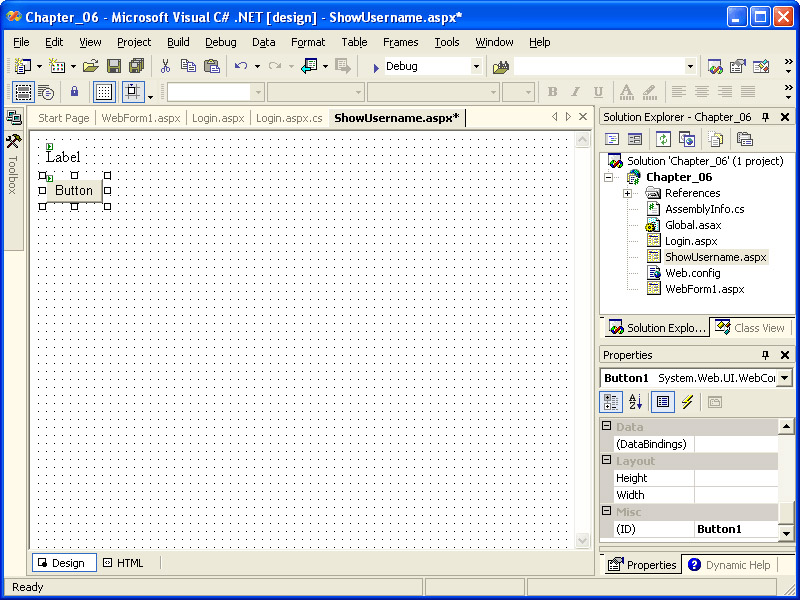
Task: Toggle Categorized view in Properties panel
Action: (x=610, y=402)
